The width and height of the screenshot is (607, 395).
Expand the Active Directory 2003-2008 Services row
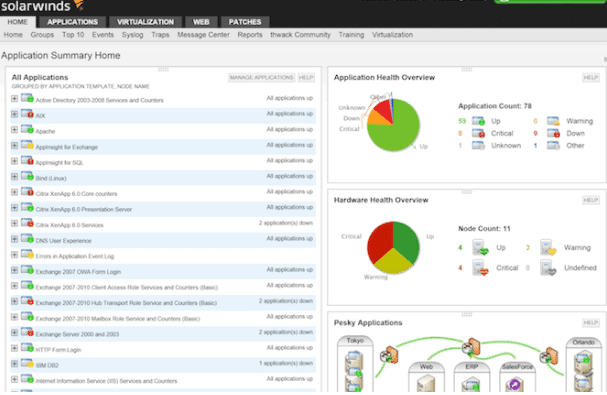[14, 98]
